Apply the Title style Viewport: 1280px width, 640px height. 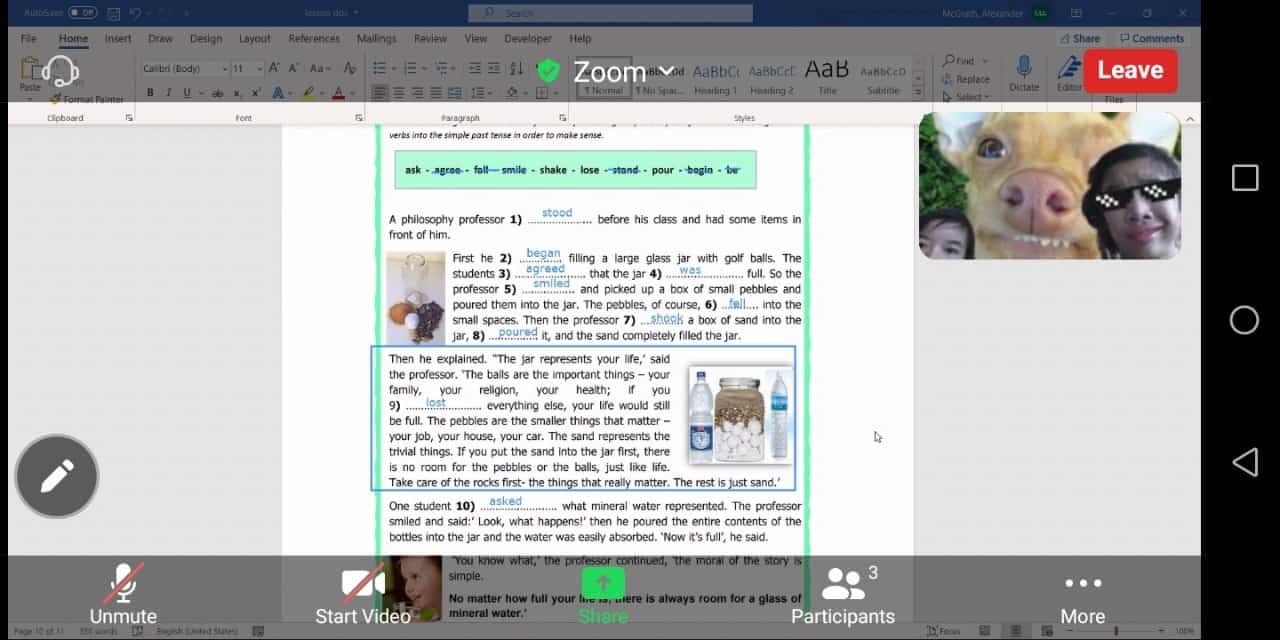click(x=827, y=78)
